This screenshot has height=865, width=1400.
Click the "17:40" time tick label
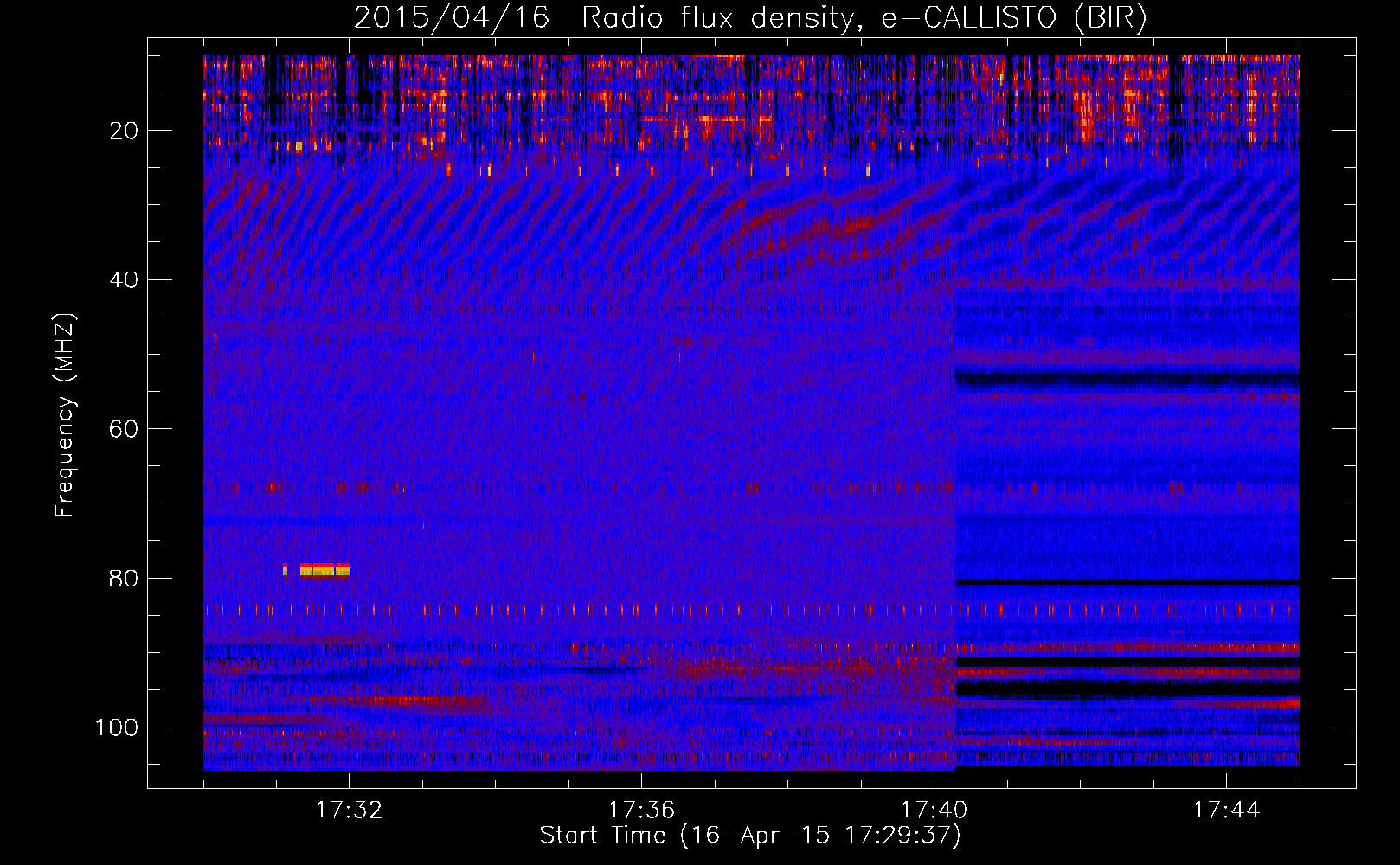pyautogui.click(x=934, y=811)
